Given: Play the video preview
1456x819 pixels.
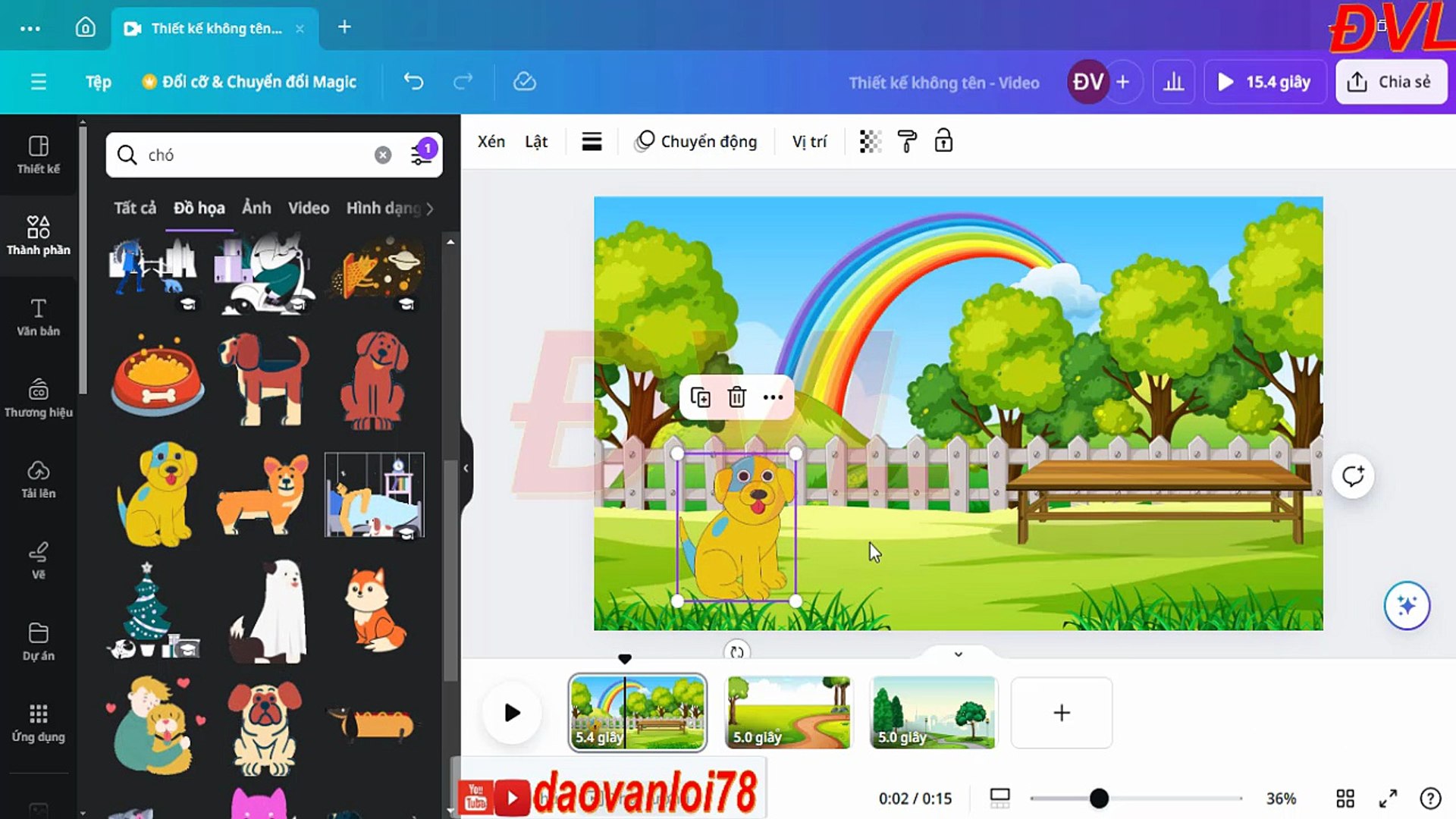Looking at the screenshot, I should click(511, 713).
